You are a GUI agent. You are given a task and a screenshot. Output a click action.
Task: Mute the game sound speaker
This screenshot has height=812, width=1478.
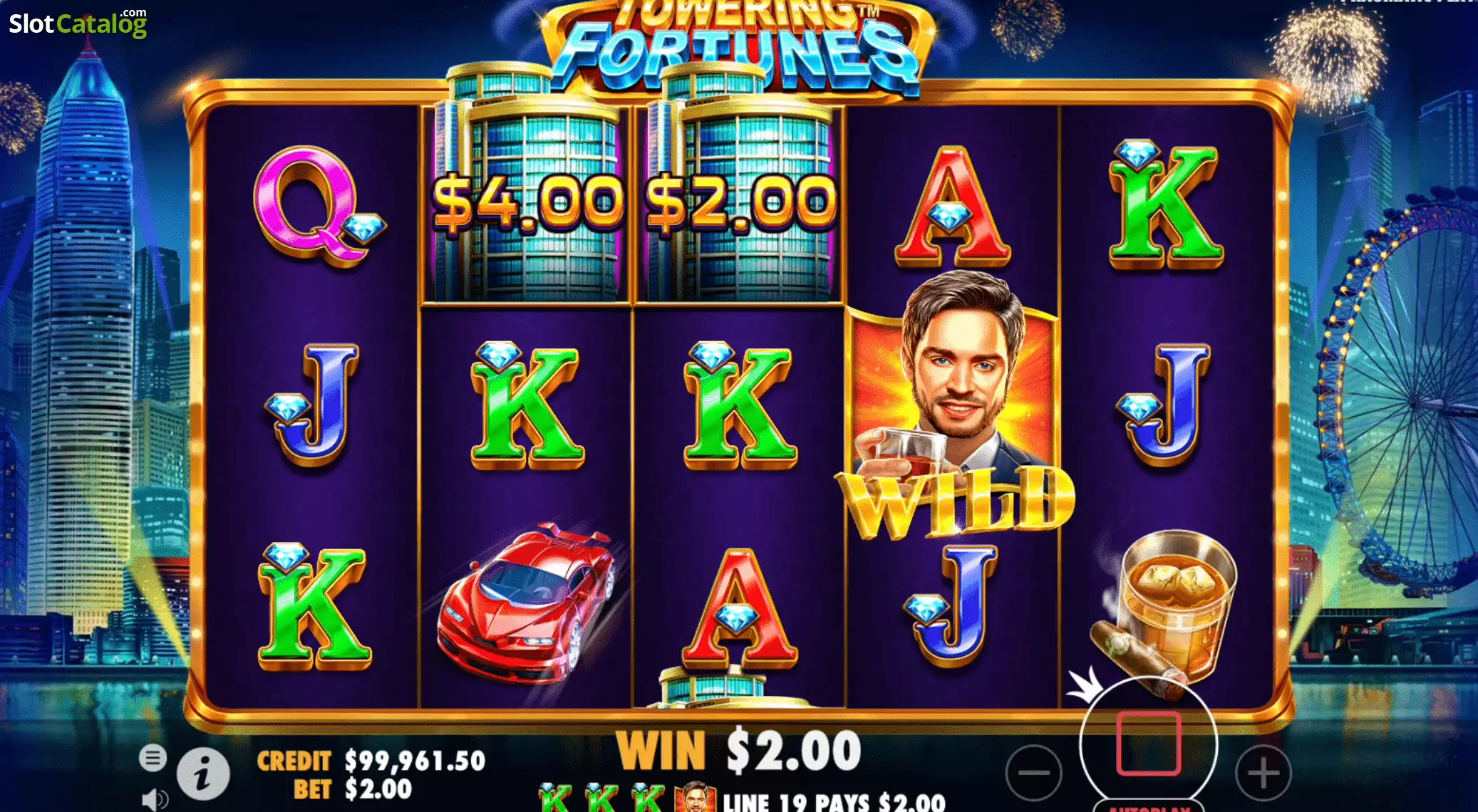coord(154,799)
